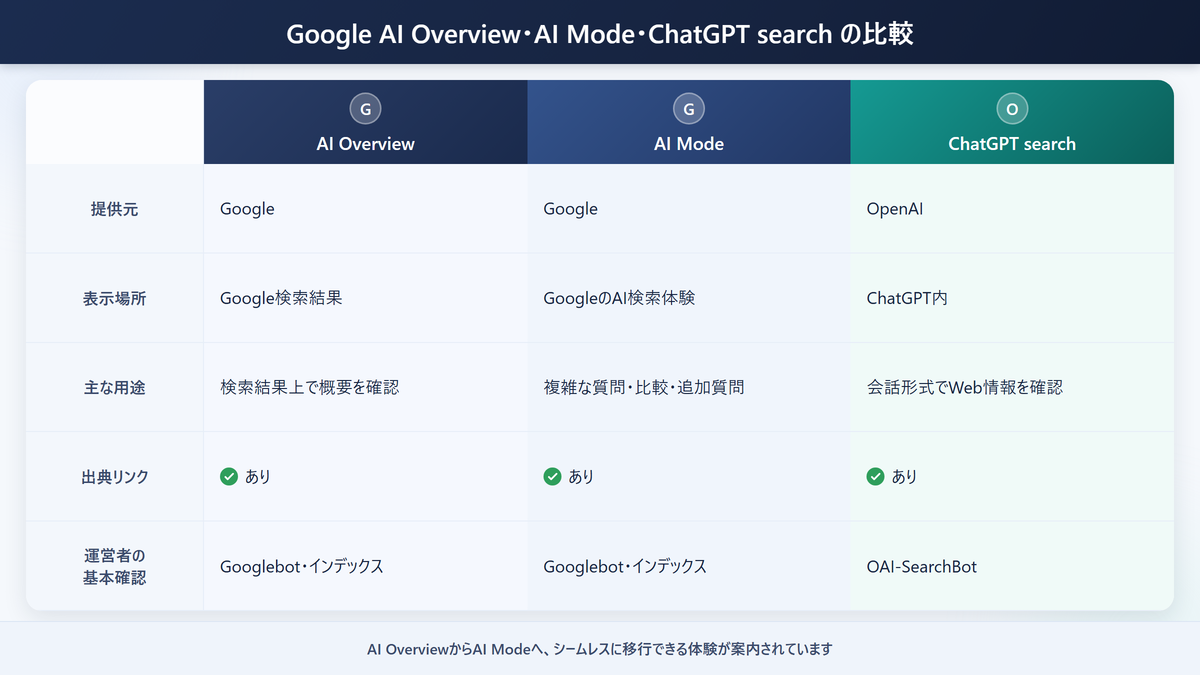Click the G circle icon above AI Overview

366,109
